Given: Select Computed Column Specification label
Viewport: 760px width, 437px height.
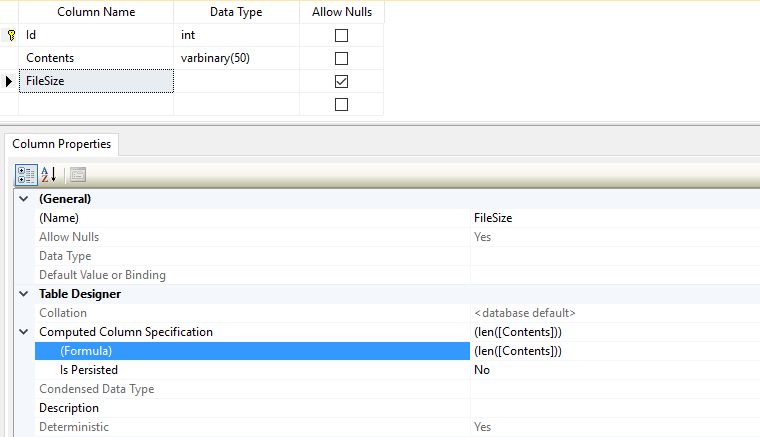Looking at the screenshot, I should pyautogui.click(x=126, y=332).
